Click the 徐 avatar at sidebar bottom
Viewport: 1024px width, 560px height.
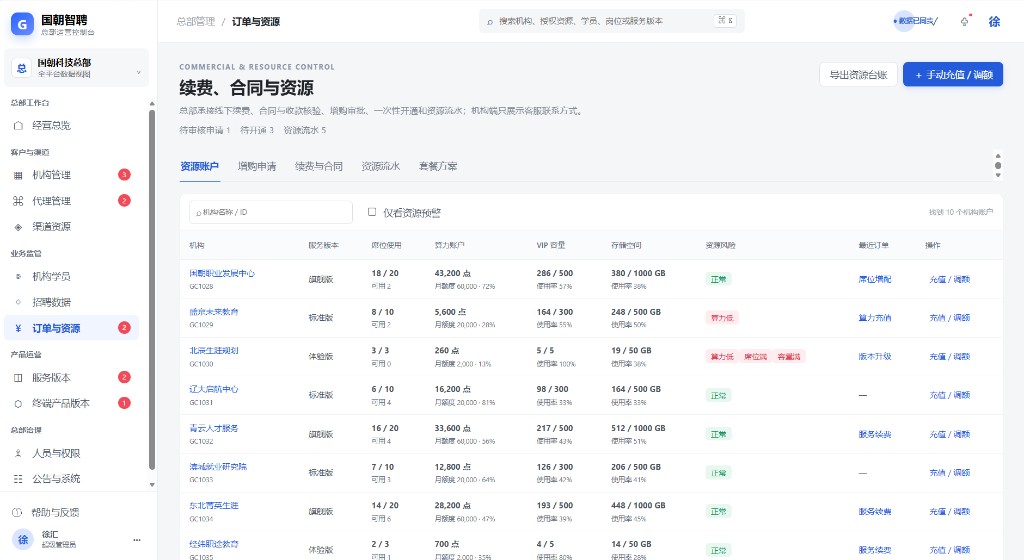(23, 540)
